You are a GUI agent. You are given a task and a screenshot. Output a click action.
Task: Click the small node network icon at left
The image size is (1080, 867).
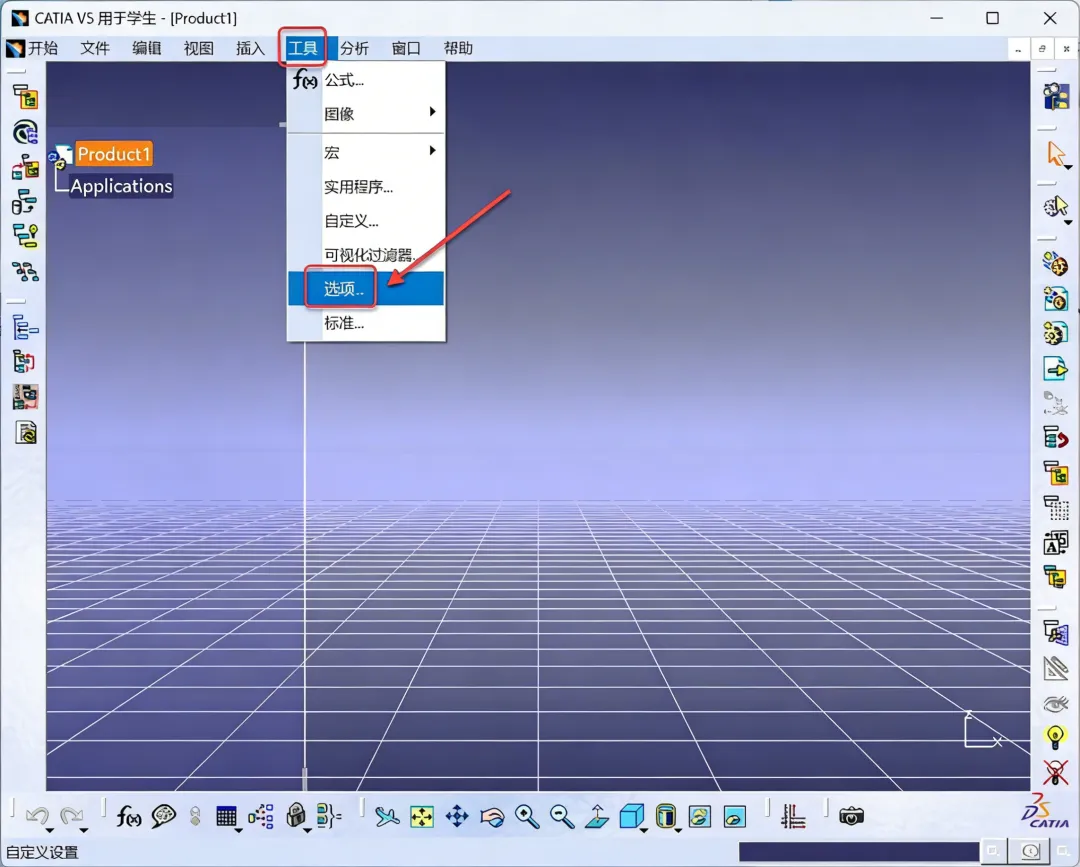[25, 271]
